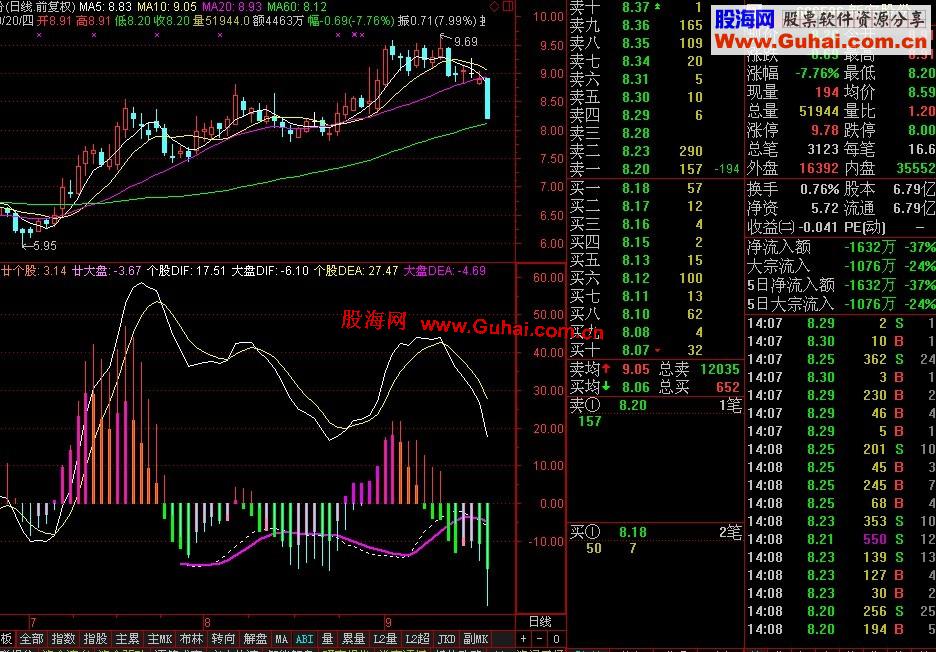The height and width of the screenshot is (652, 936).
Task: Click the 个股DIF: 17.51 indicator value
Action: click(x=186, y=270)
